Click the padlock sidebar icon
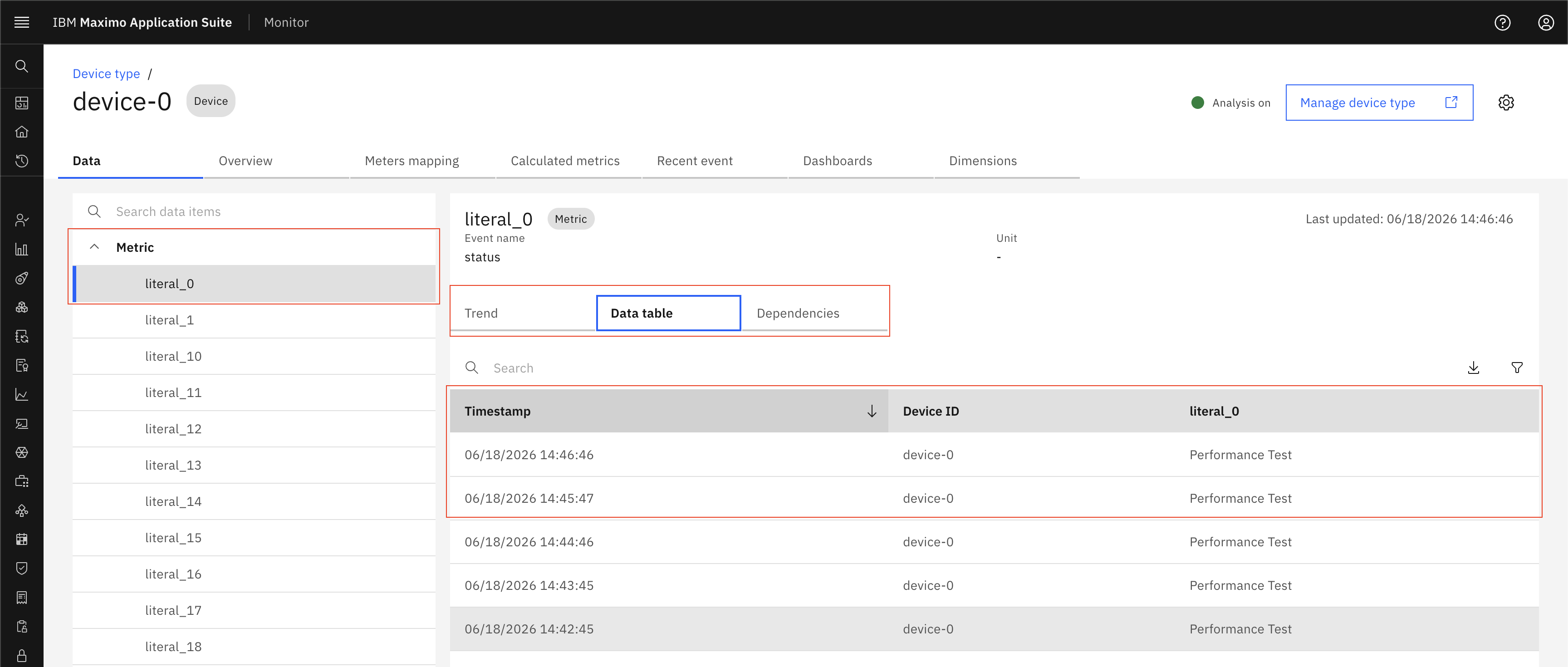 (22, 656)
